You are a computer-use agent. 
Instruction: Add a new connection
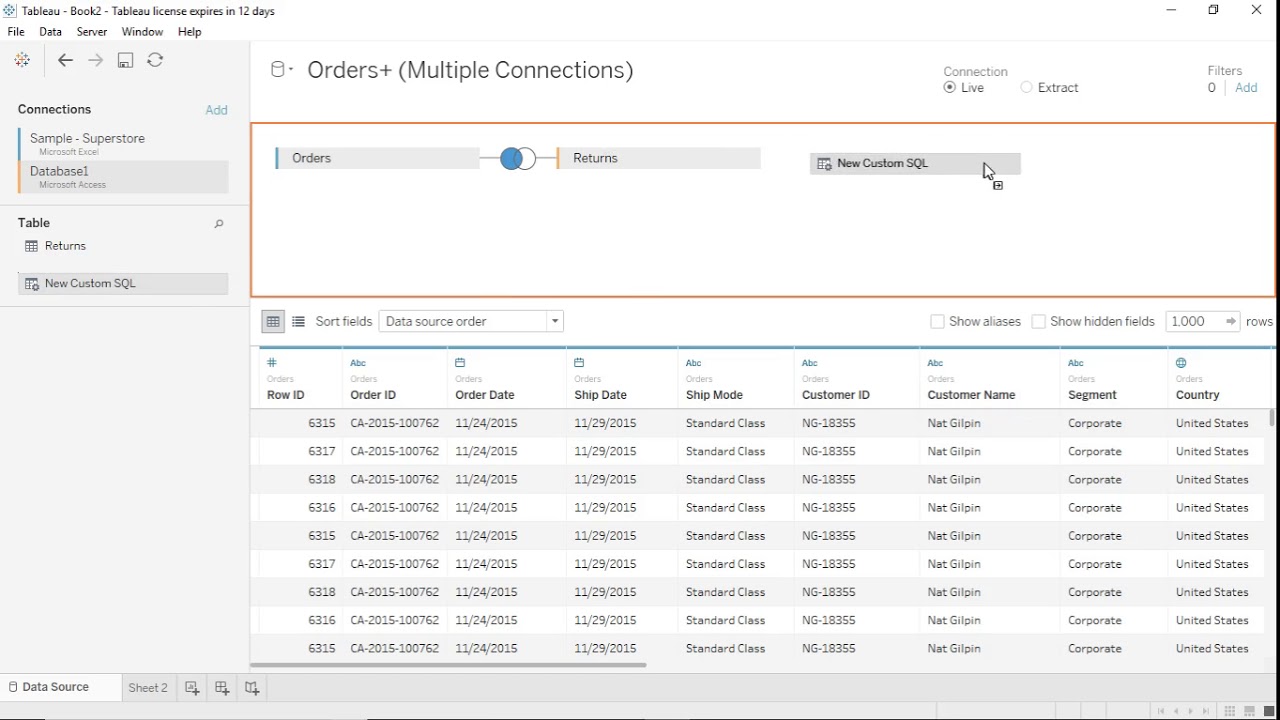[217, 110]
